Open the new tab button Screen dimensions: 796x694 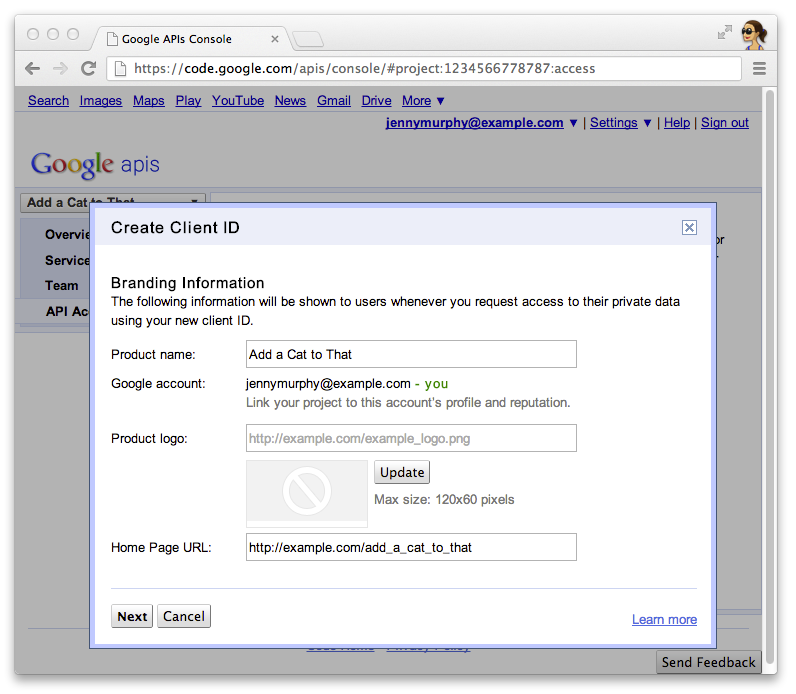coord(308,39)
